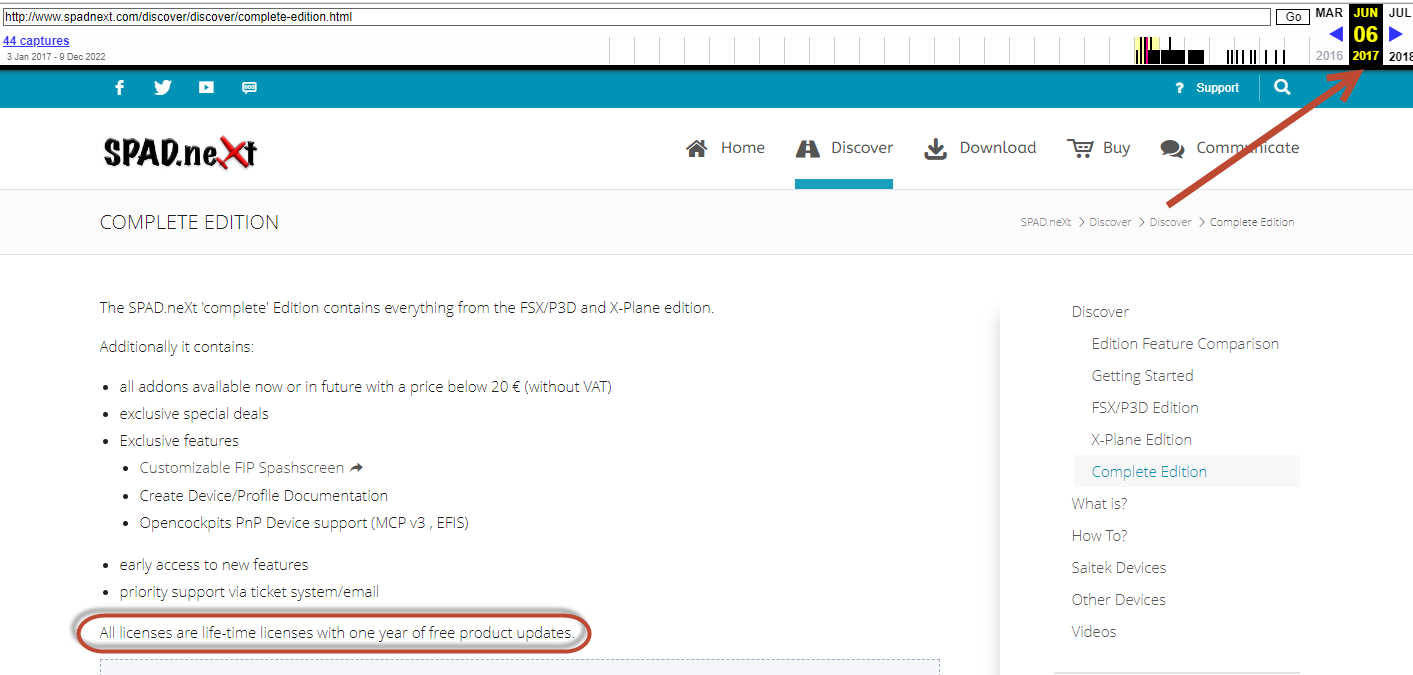Image resolution: width=1413 pixels, height=675 pixels.
Task: Click the Support question mark icon
Action: click(x=1180, y=88)
